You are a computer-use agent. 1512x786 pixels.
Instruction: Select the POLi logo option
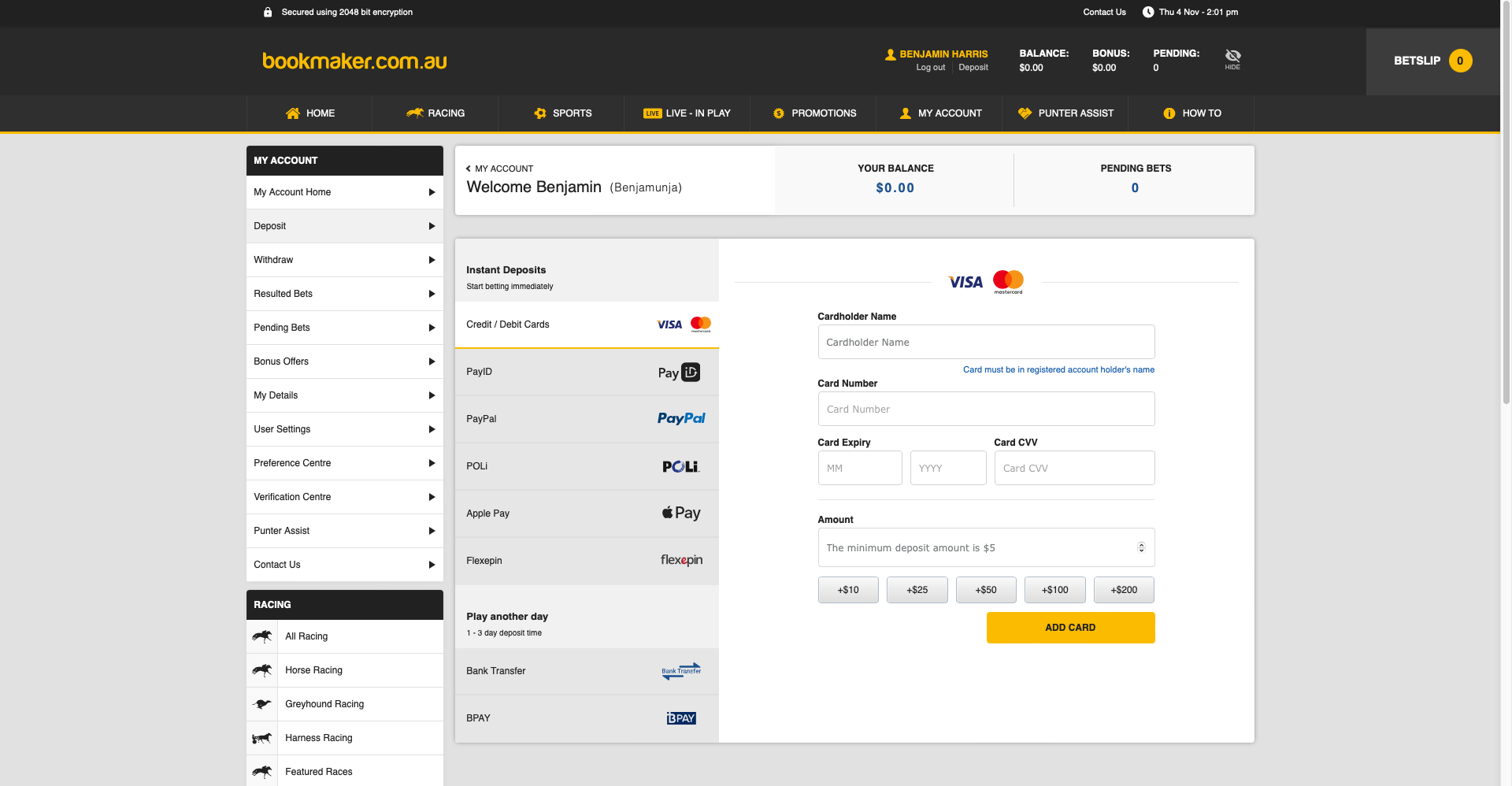[681, 466]
